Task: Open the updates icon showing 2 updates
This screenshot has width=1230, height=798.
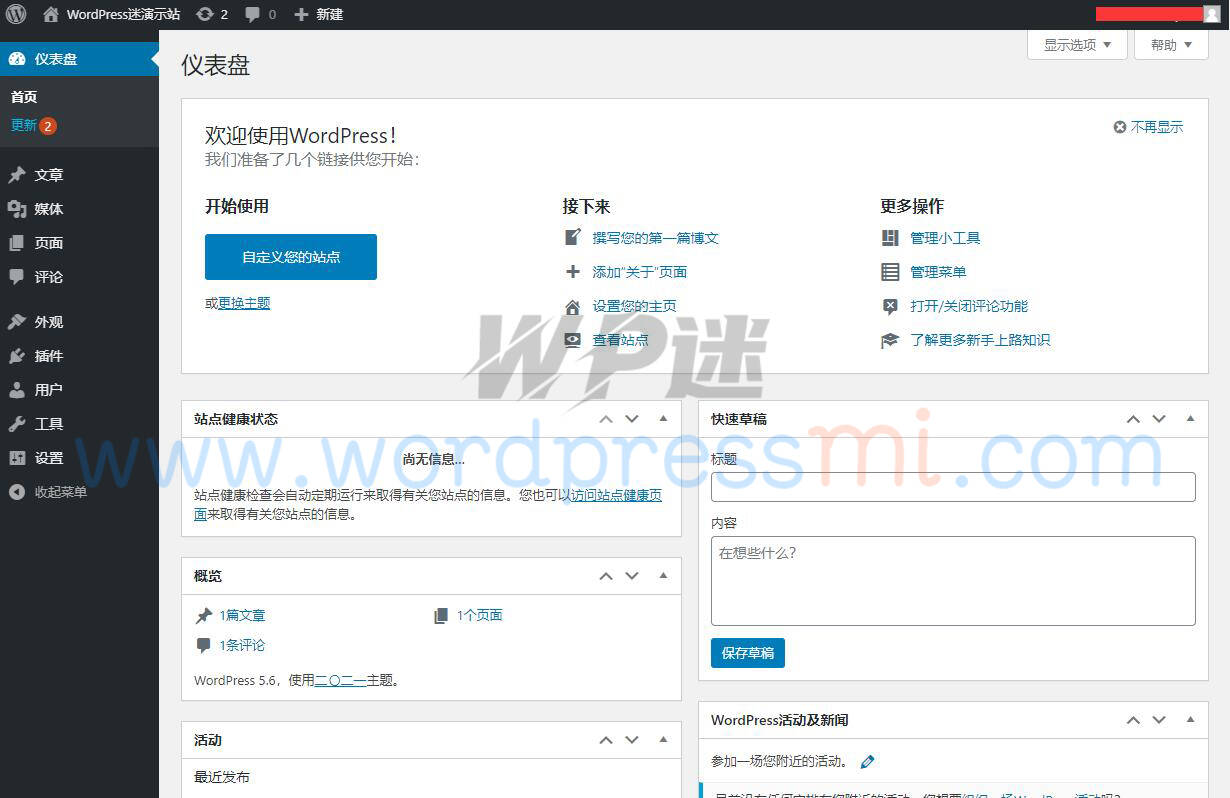Action: (x=204, y=14)
